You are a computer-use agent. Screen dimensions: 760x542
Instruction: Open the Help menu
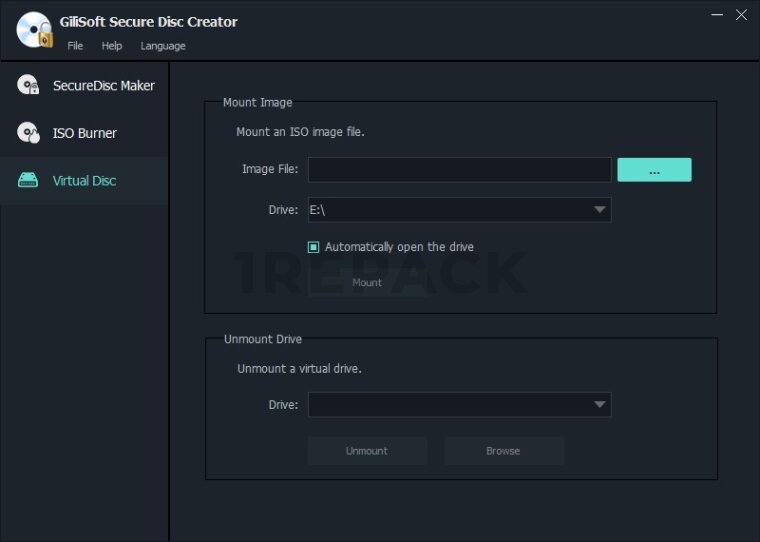click(x=112, y=46)
